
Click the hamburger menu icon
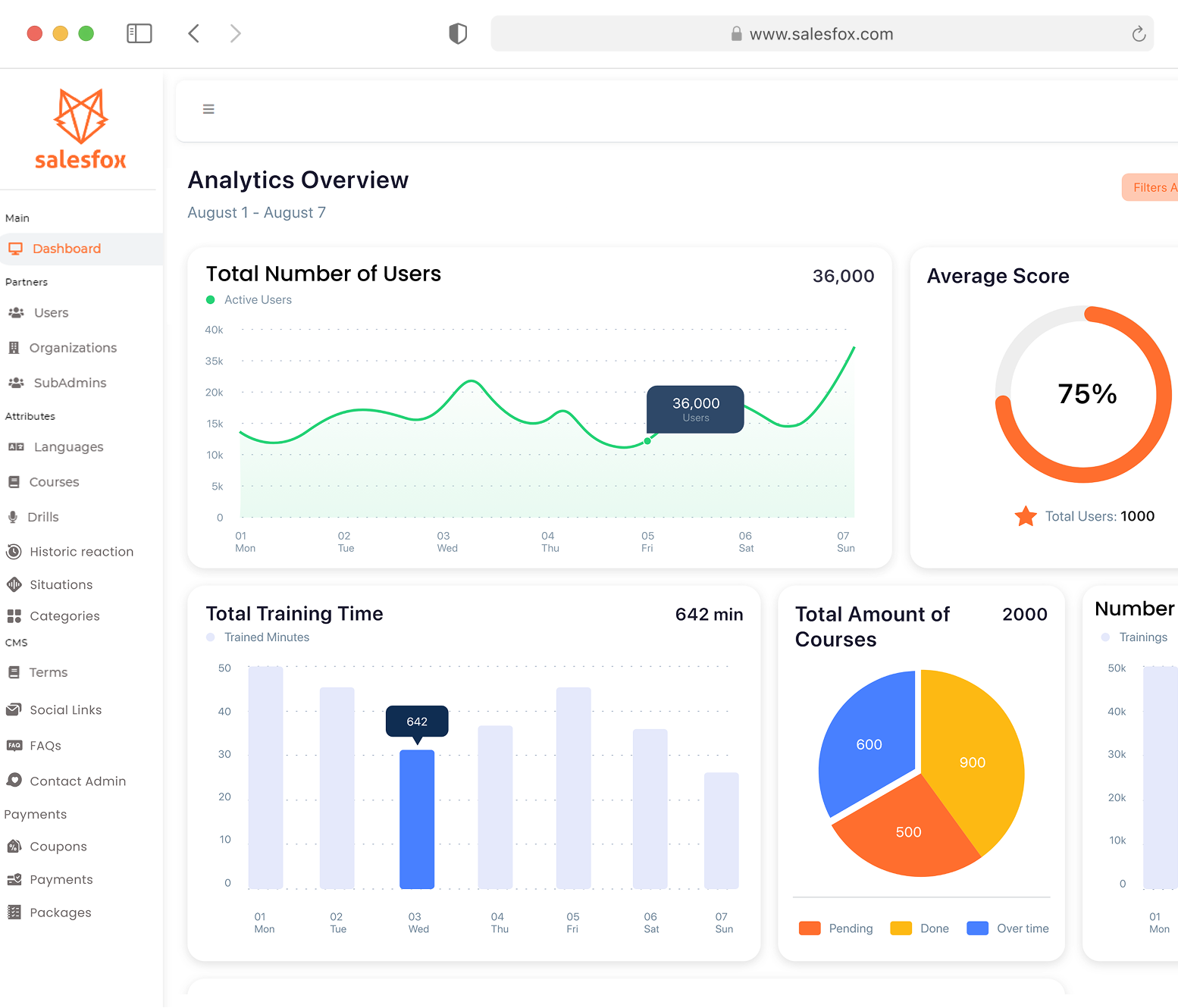point(208,109)
